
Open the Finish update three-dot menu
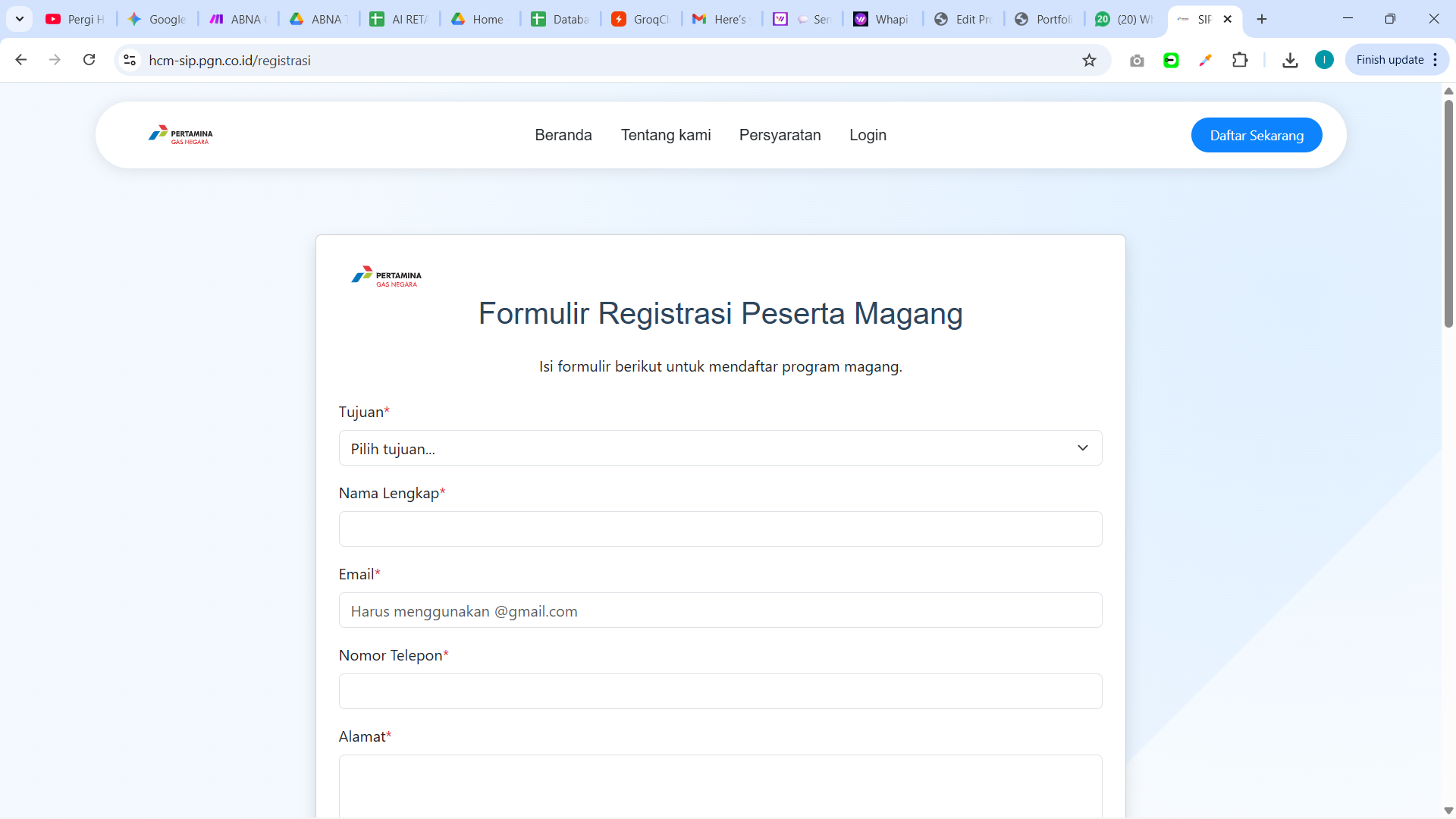click(x=1436, y=60)
